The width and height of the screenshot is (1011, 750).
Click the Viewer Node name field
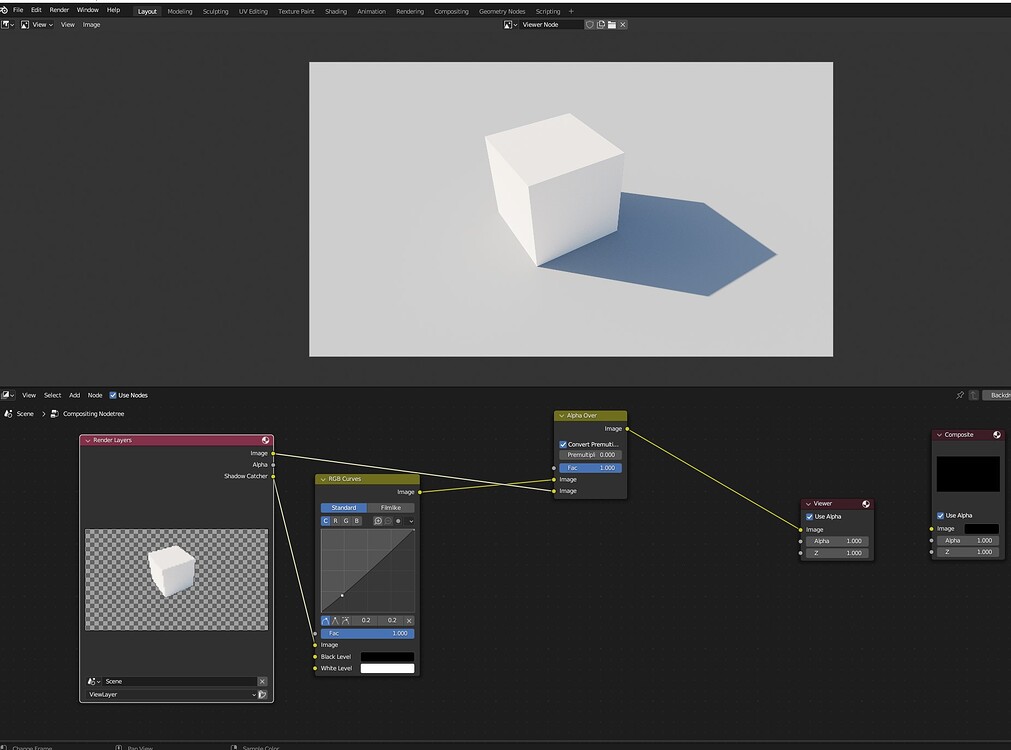pyautogui.click(x=551, y=25)
